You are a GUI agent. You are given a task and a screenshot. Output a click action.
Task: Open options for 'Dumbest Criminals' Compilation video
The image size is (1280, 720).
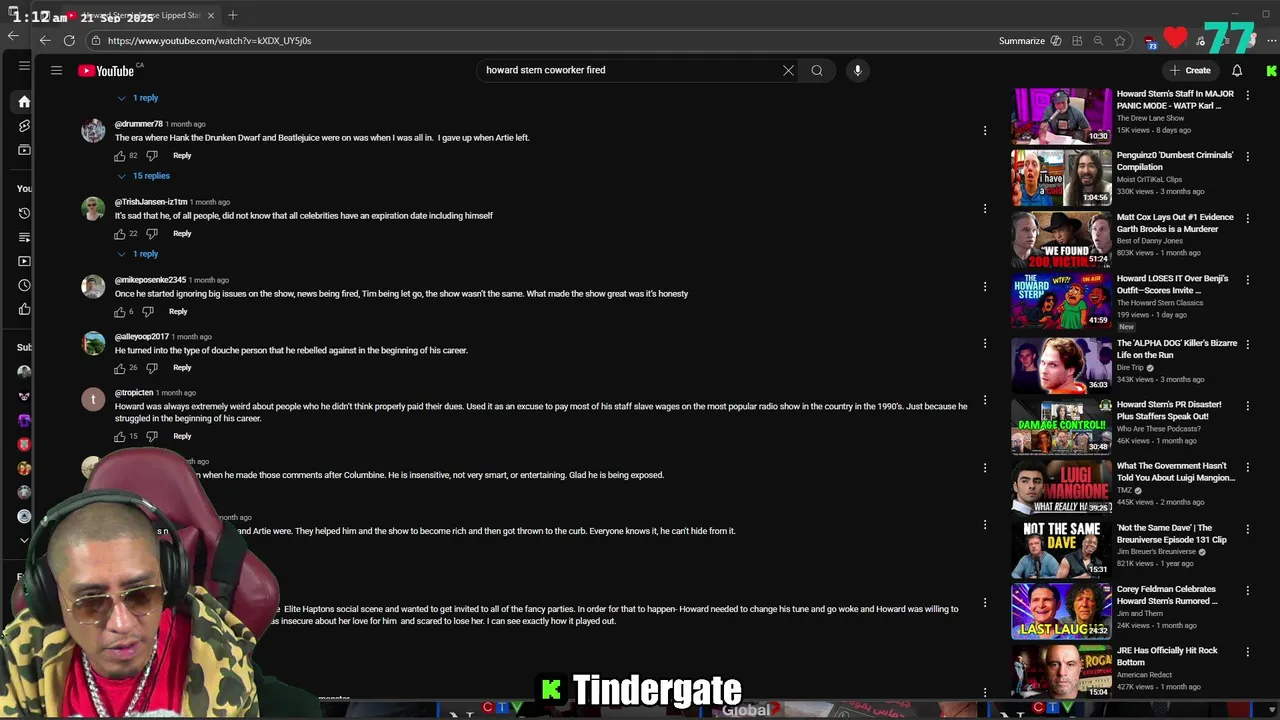[x=1247, y=157]
